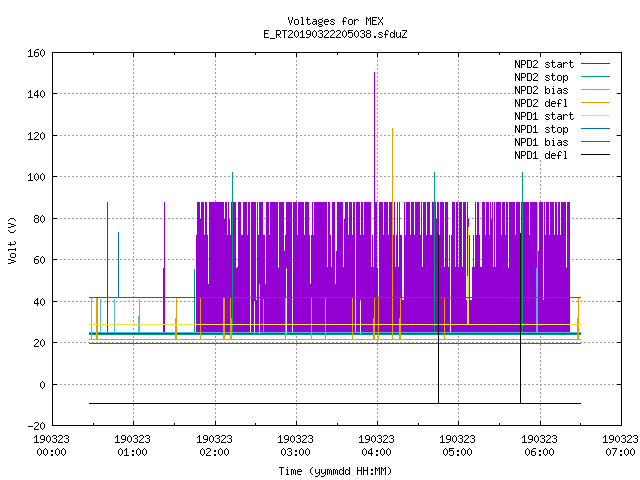Viewport: 640px width, 480px height.
Task: Click the NPD2 defl orange legend line
Action: point(595,103)
